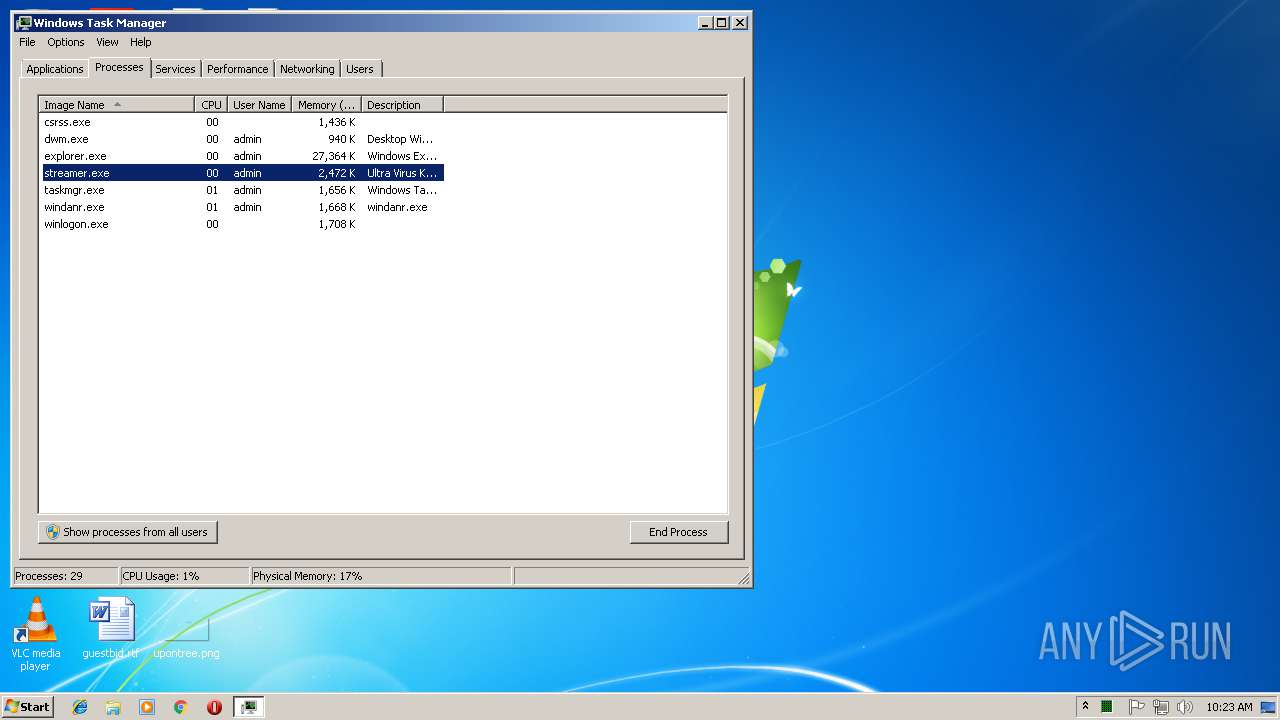Viewport: 1280px width, 720px height.
Task: Switch to the Performance tab
Action: point(237,69)
